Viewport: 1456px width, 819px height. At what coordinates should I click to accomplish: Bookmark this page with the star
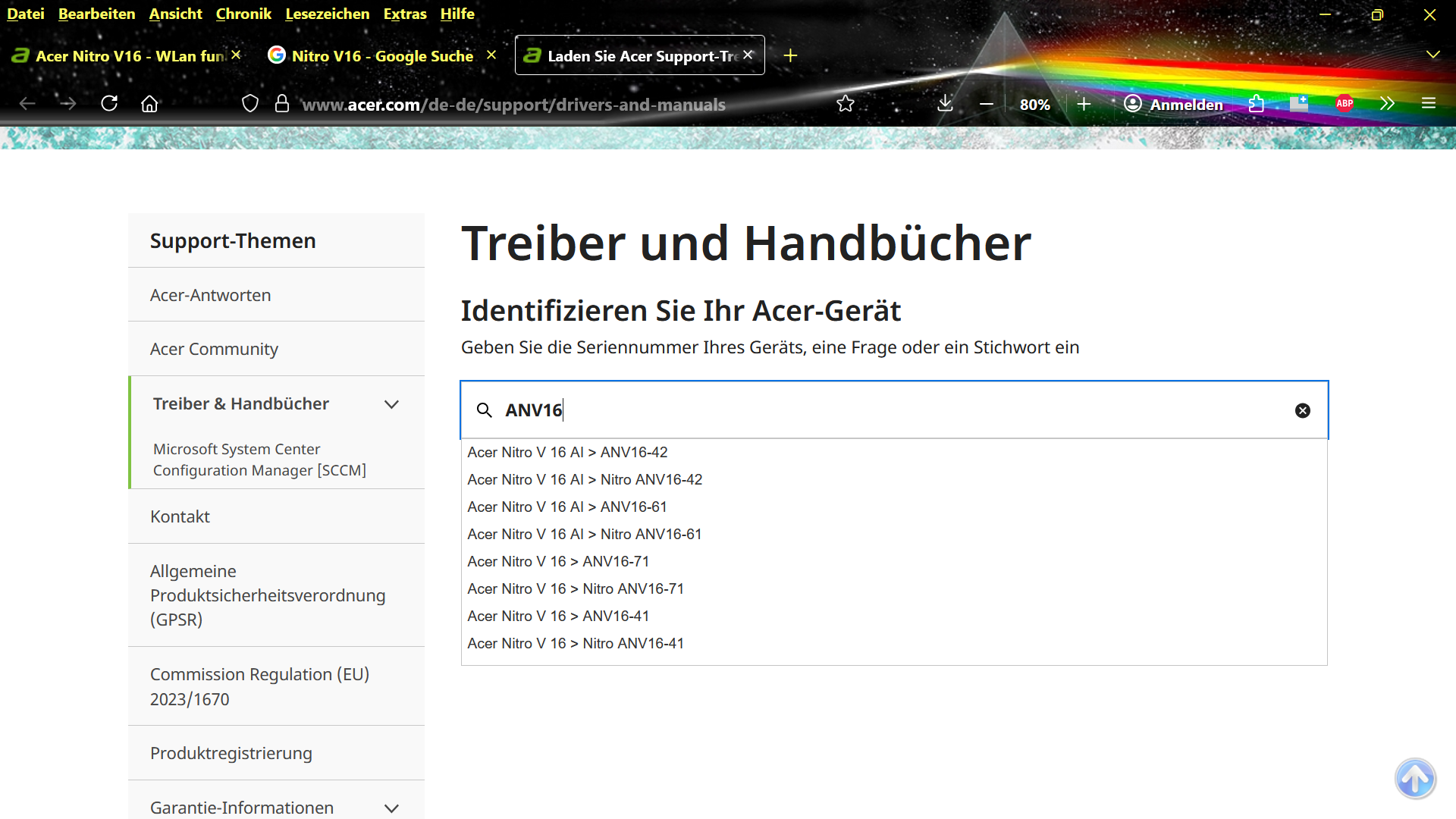tap(846, 104)
